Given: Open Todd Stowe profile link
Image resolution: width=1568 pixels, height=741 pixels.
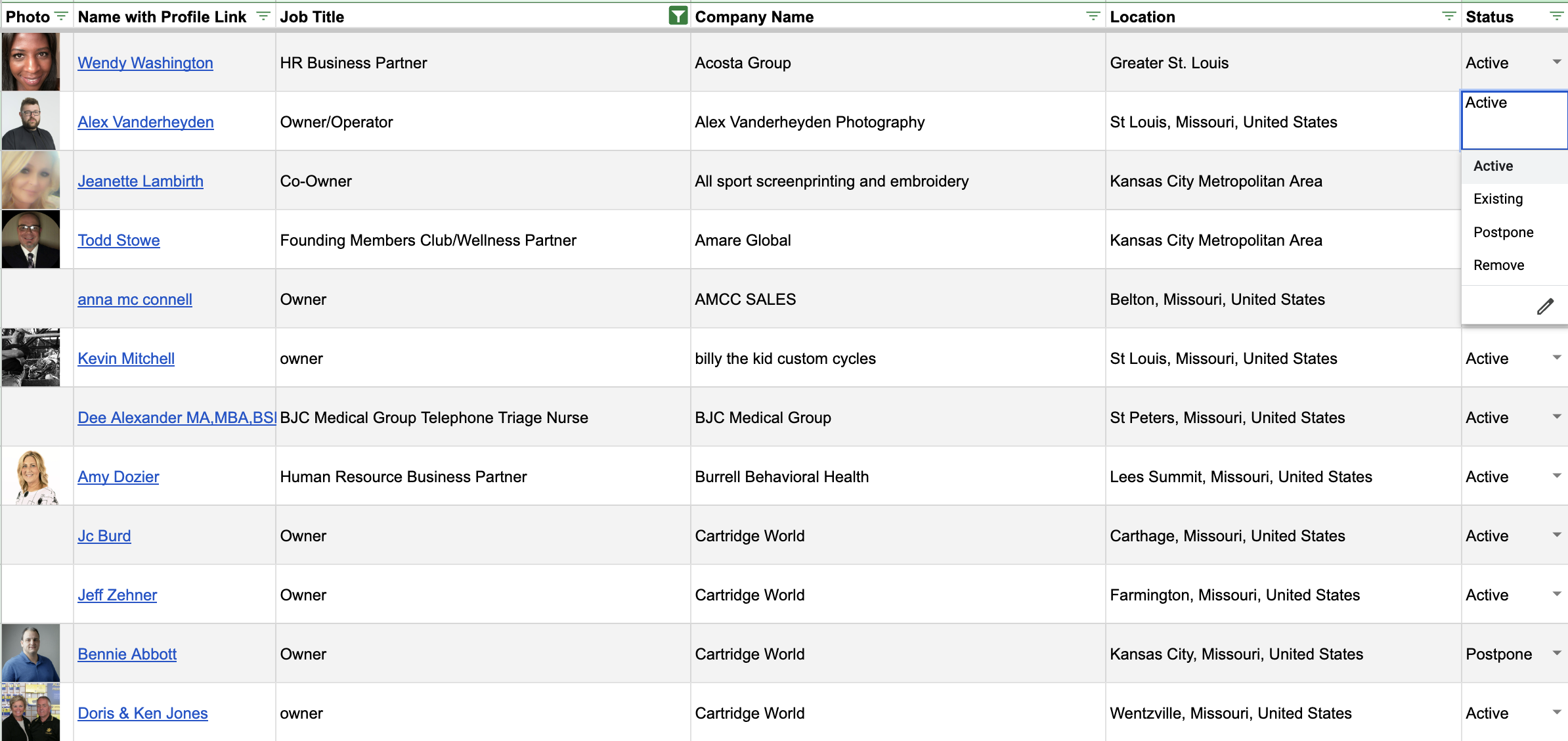Looking at the screenshot, I should point(119,240).
